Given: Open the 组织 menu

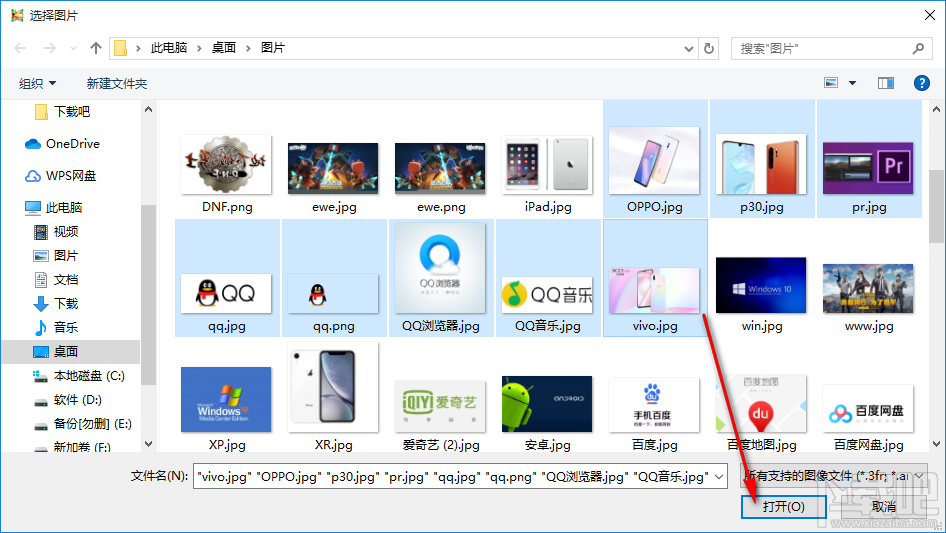Looking at the screenshot, I should click(x=37, y=83).
